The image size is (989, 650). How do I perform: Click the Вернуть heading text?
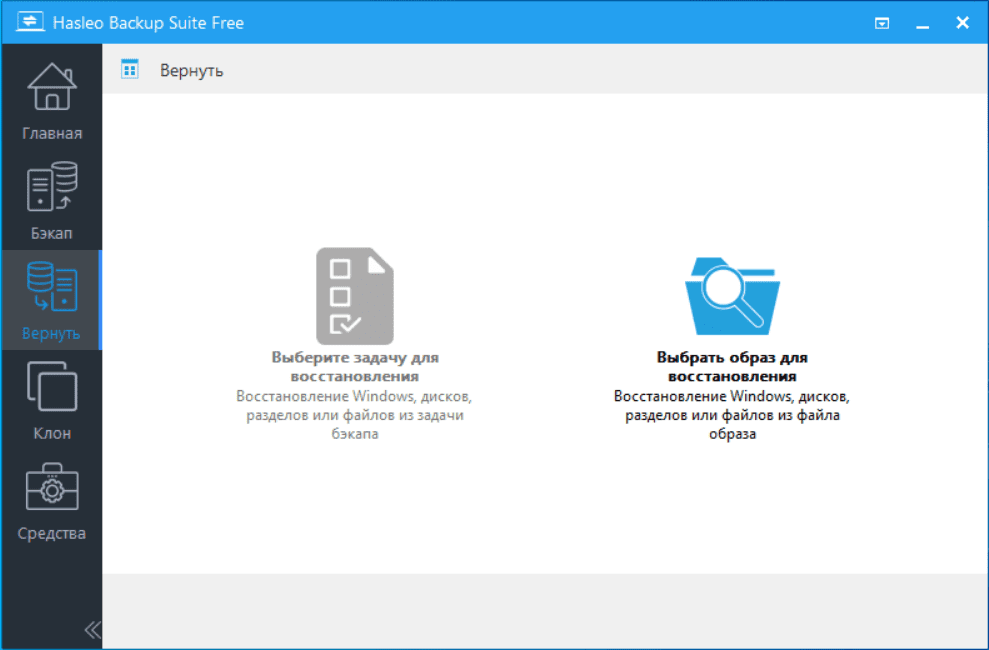pyautogui.click(x=192, y=71)
